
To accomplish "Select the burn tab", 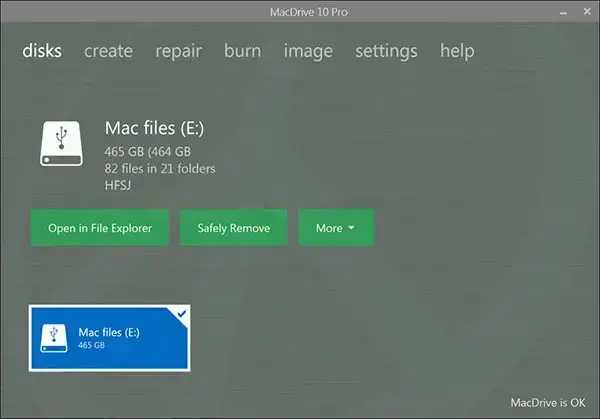I will coord(243,51).
